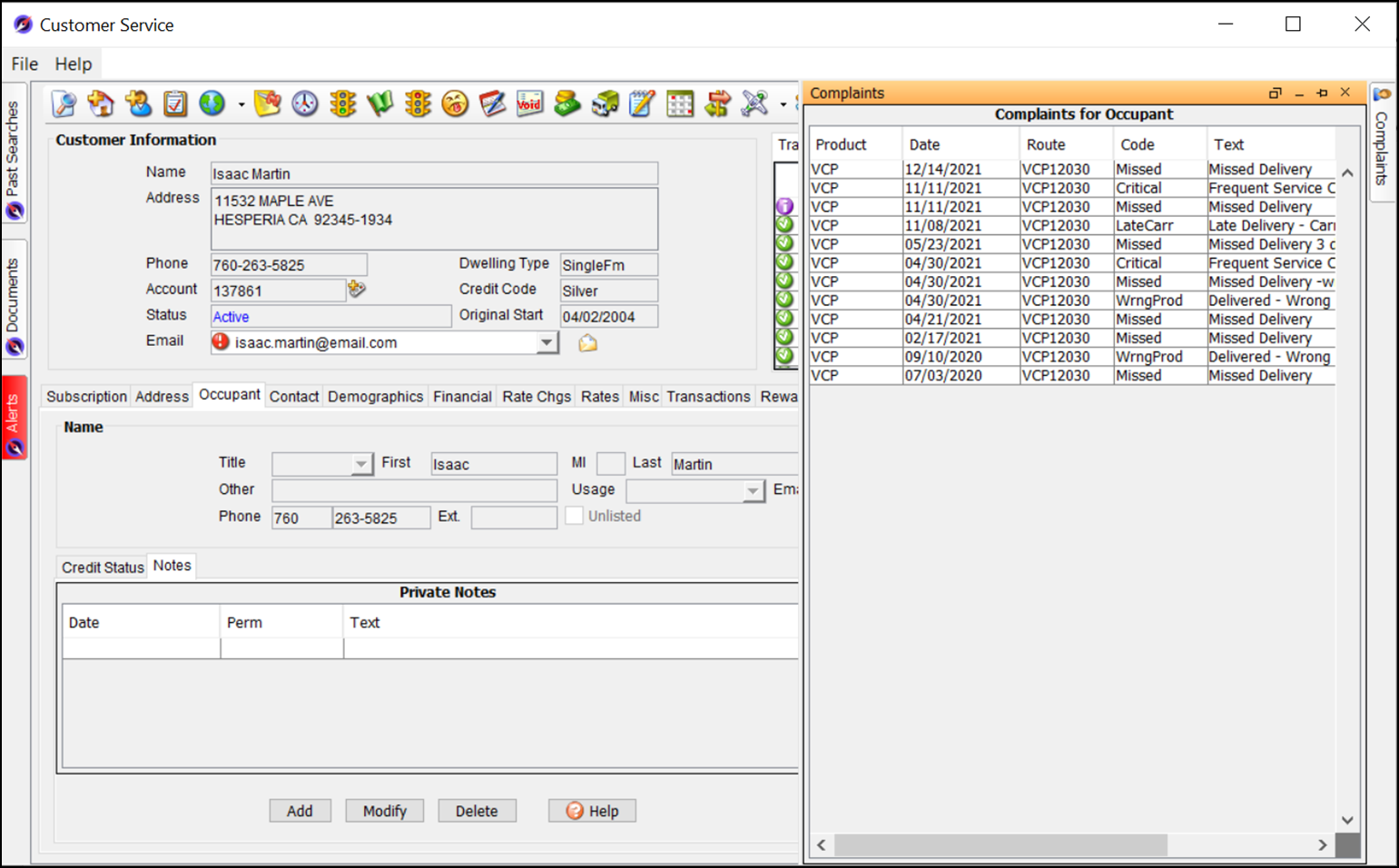Click the airplane toolbar icon
Viewport: 1399px width, 868px height.
[x=754, y=104]
